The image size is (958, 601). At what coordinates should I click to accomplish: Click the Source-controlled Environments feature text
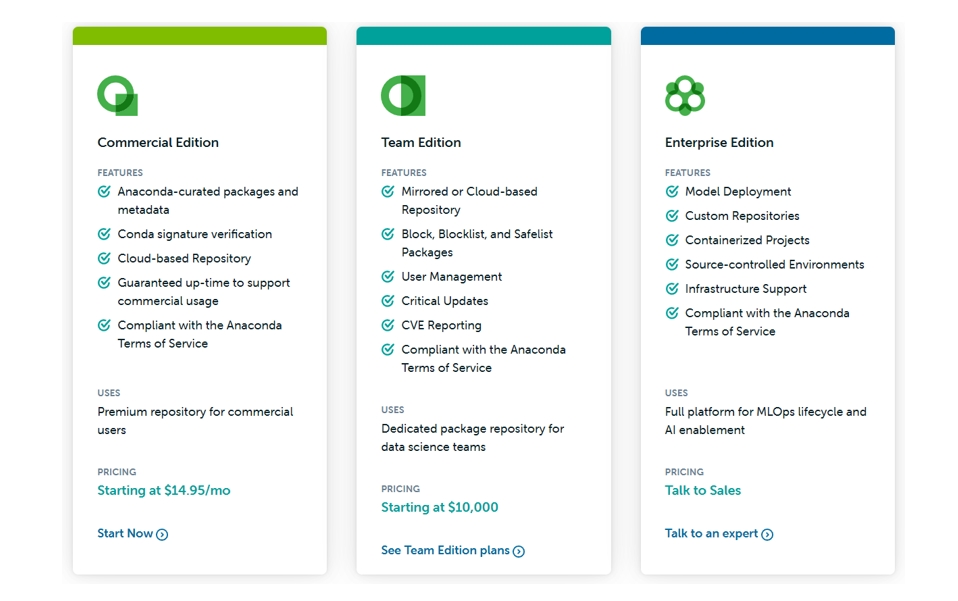click(x=775, y=264)
